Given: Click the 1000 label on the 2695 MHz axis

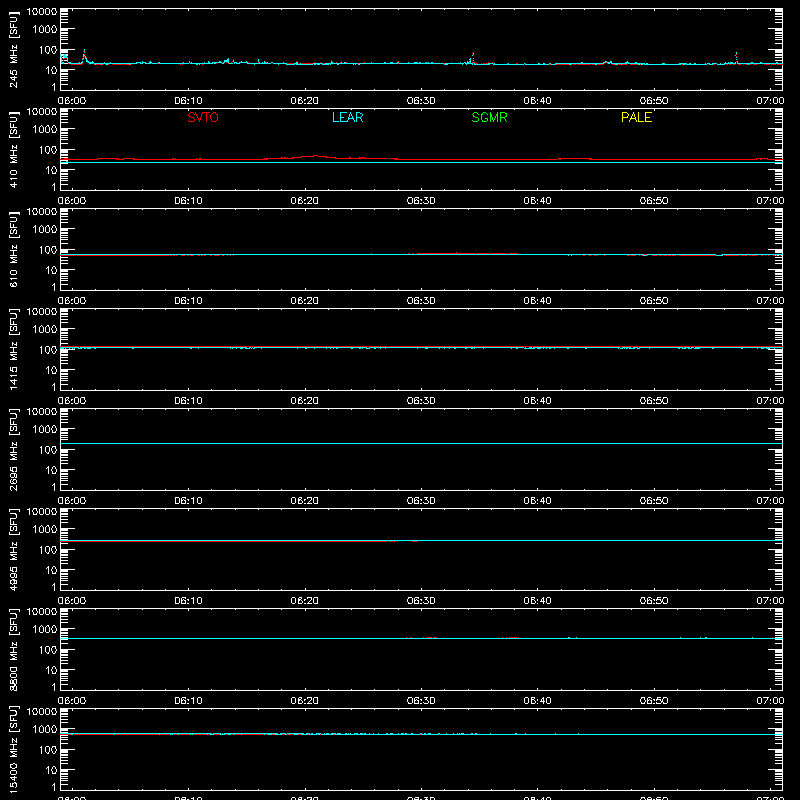Looking at the screenshot, I should (45, 429).
